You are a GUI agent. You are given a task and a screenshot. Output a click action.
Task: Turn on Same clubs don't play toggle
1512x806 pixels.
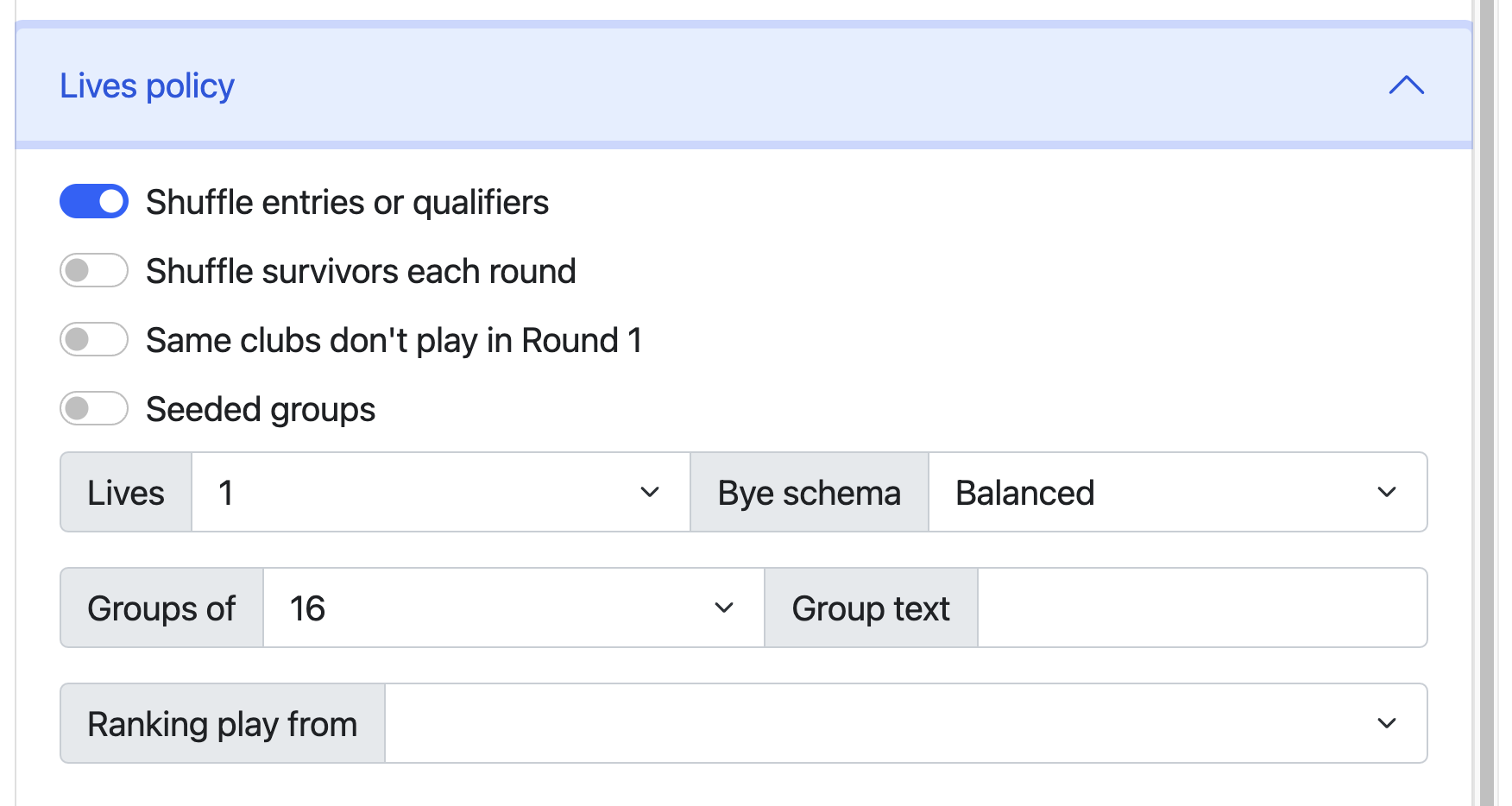point(94,340)
